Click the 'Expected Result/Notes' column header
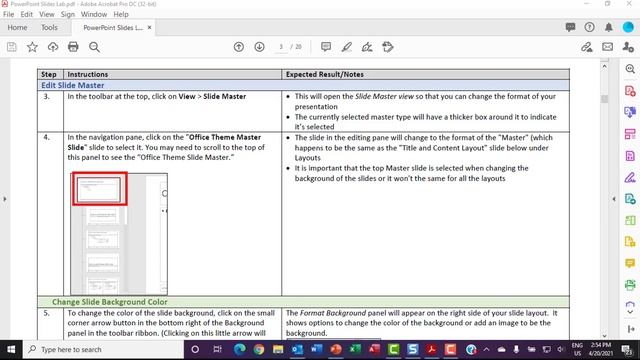Viewport: 640px width, 360px height. (324, 74)
